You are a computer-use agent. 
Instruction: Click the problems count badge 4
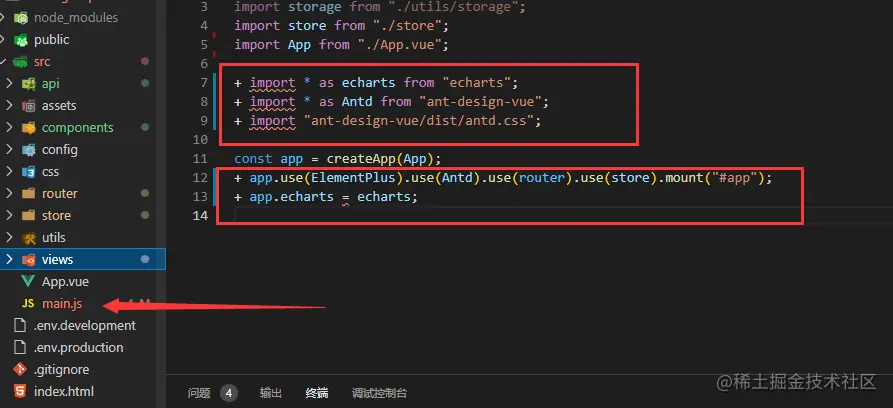coord(229,393)
